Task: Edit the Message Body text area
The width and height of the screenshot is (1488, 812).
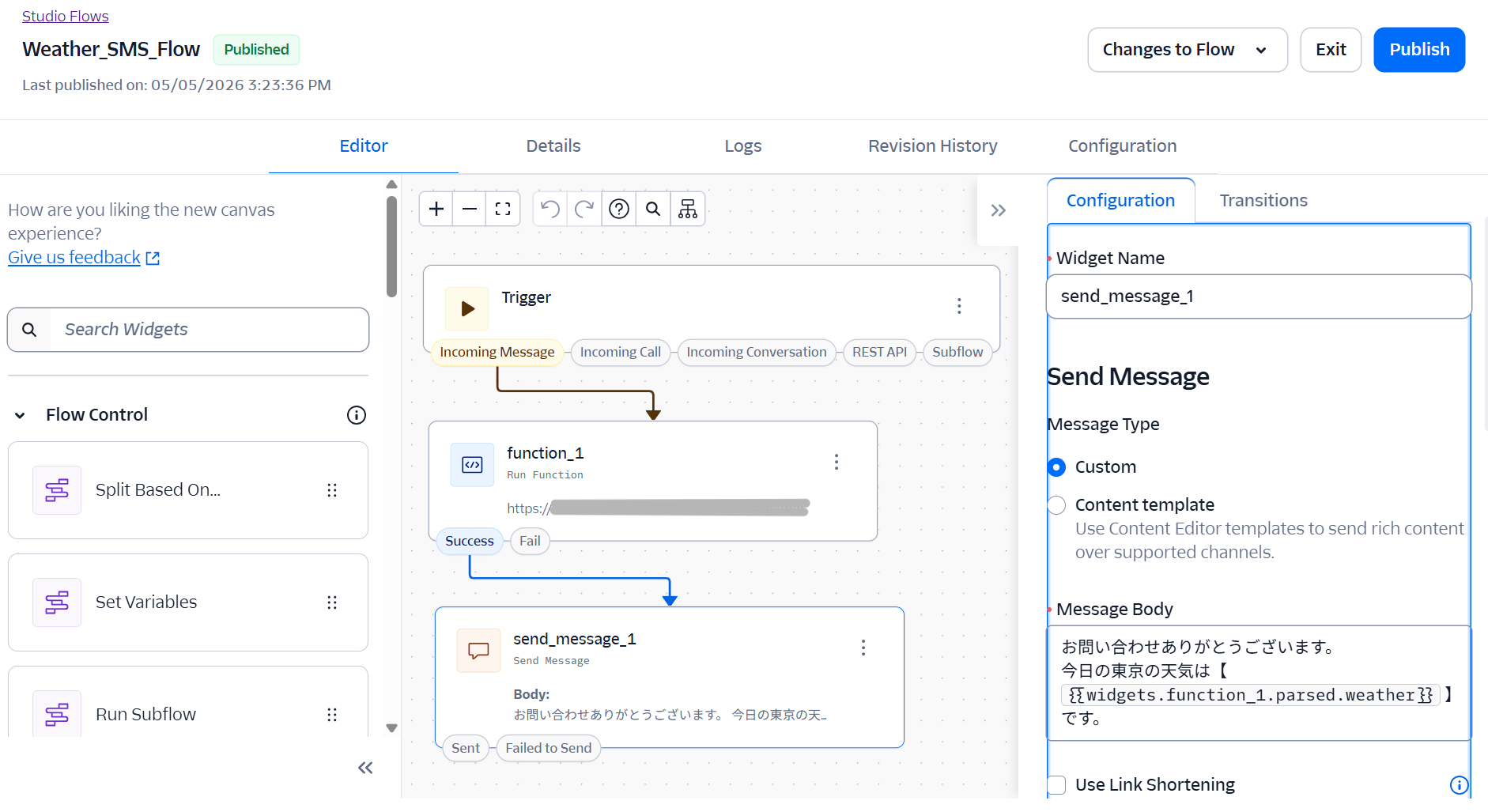Action: pos(1259,683)
